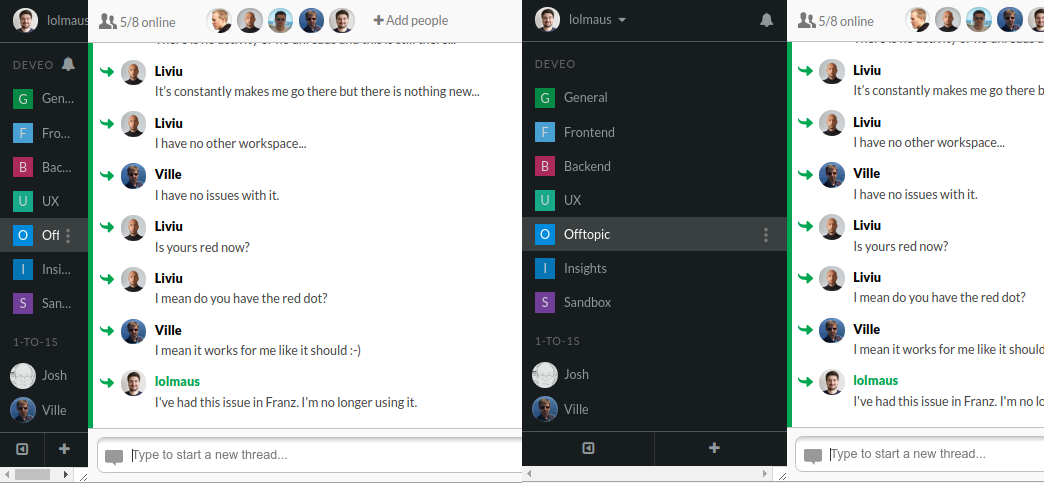Click last online member avatar before Add people

click(342, 21)
